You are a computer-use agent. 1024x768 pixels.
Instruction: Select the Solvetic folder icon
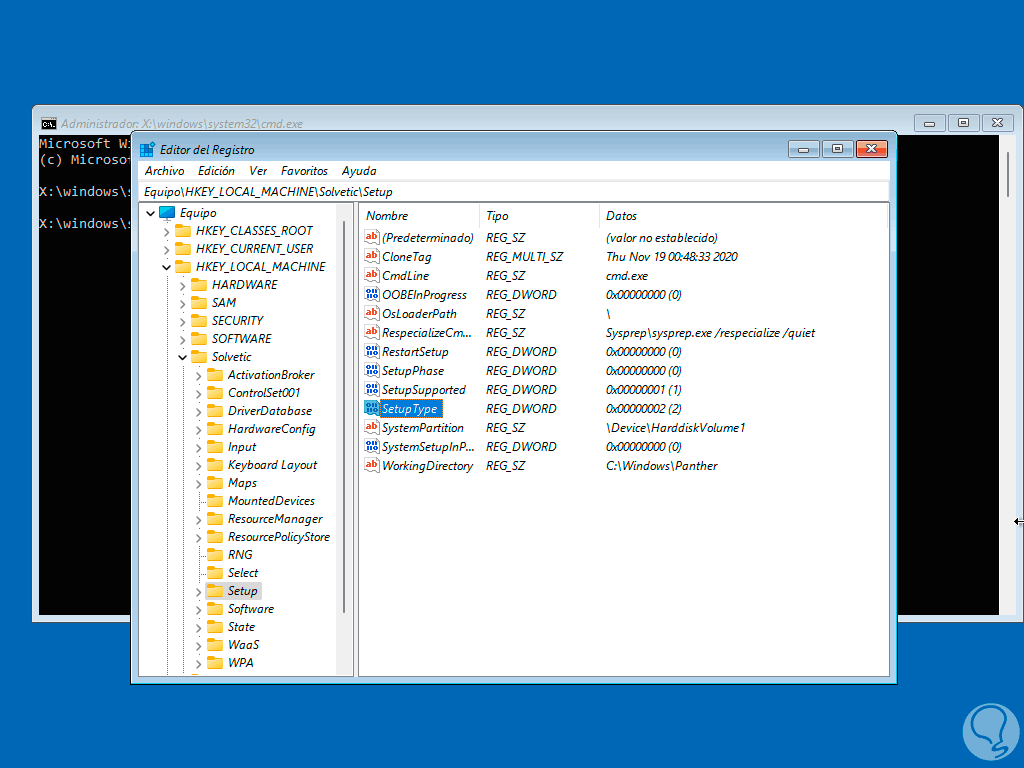pyautogui.click(x=199, y=357)
